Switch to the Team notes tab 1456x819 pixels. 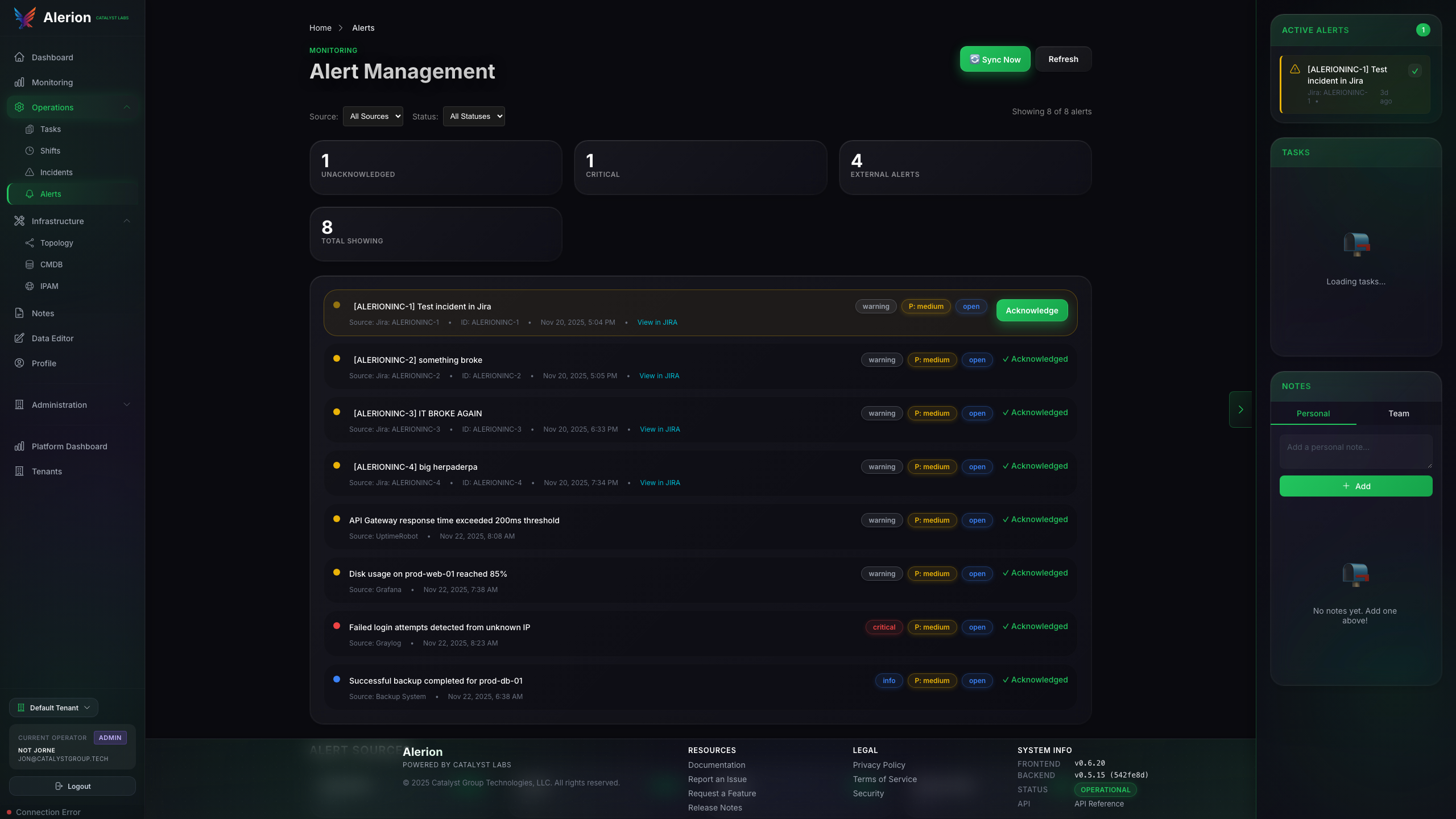(x=1399, y=413)
